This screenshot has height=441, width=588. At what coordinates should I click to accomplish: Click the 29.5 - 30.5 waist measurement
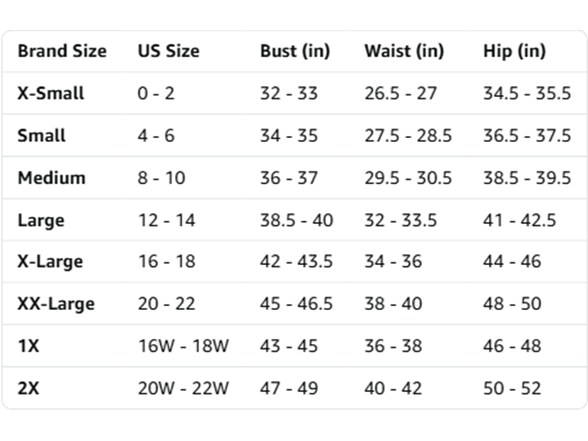click(408, 178)
